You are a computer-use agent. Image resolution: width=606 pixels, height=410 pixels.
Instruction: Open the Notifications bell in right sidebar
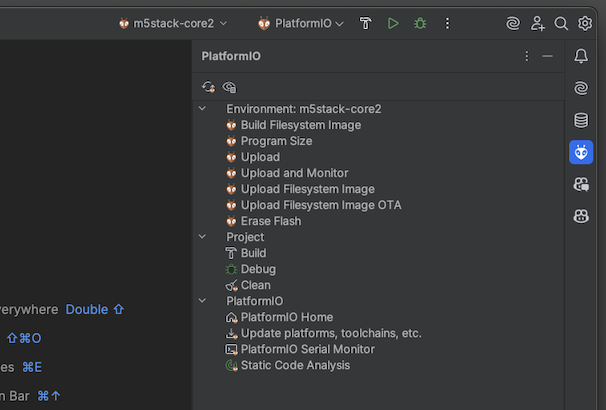581,57
